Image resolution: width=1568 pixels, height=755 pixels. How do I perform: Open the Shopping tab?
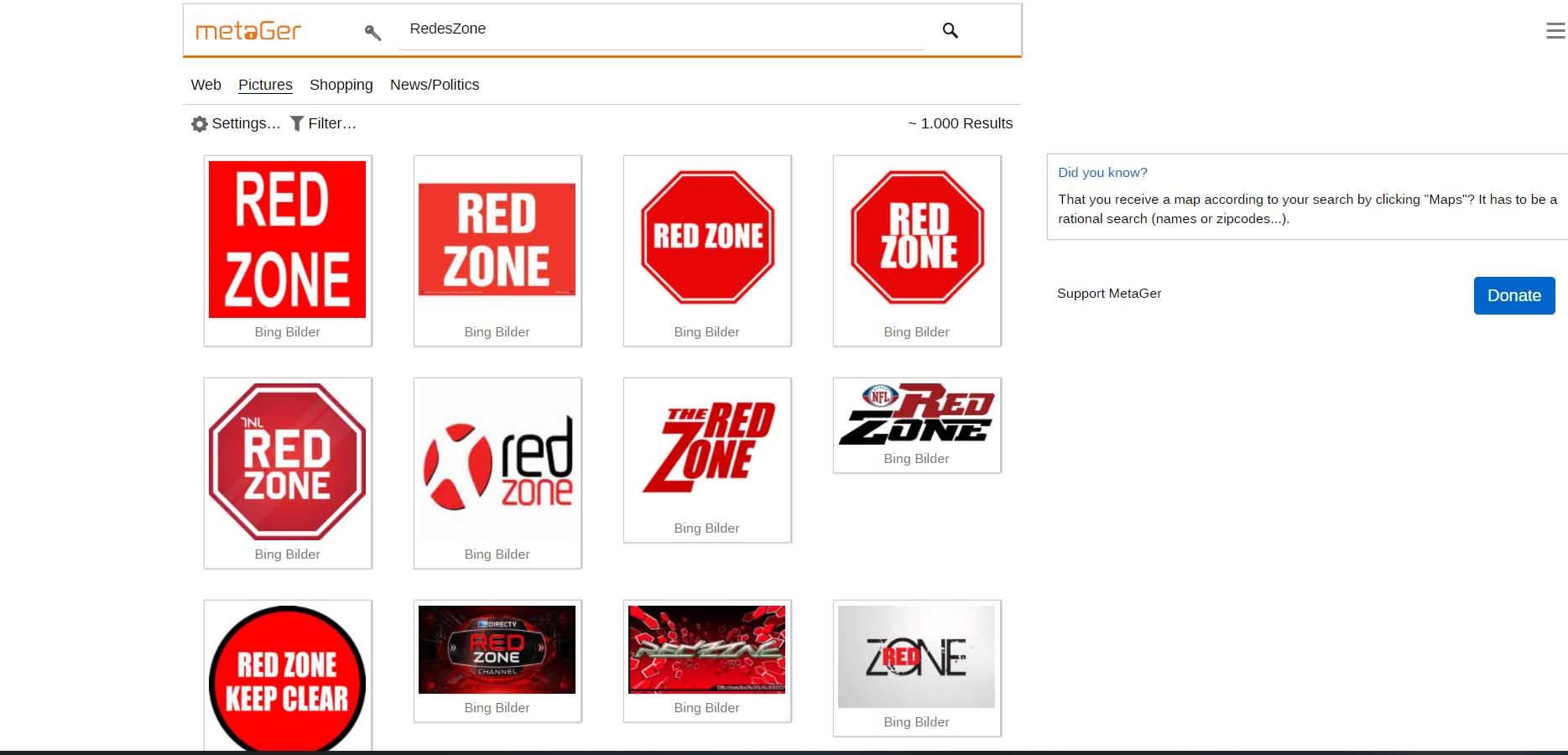[x=341, y=85]
